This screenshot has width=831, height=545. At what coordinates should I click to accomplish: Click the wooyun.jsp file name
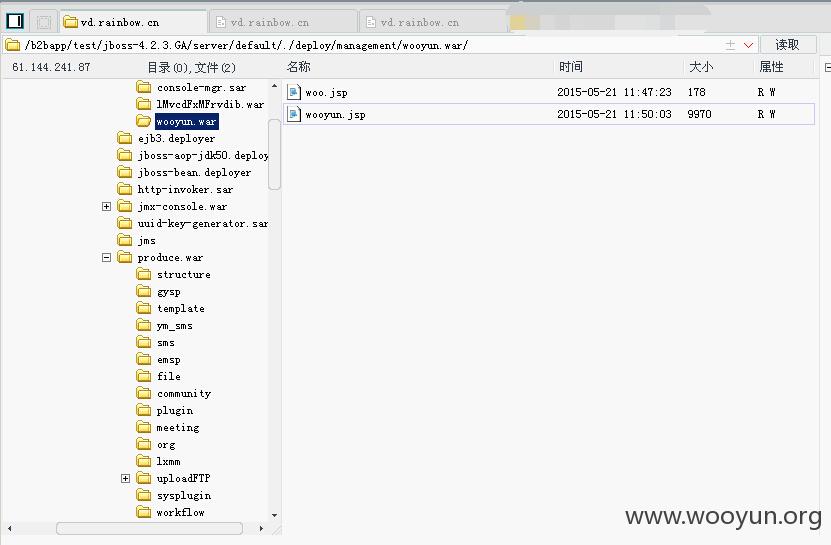[x=335, y=115]
